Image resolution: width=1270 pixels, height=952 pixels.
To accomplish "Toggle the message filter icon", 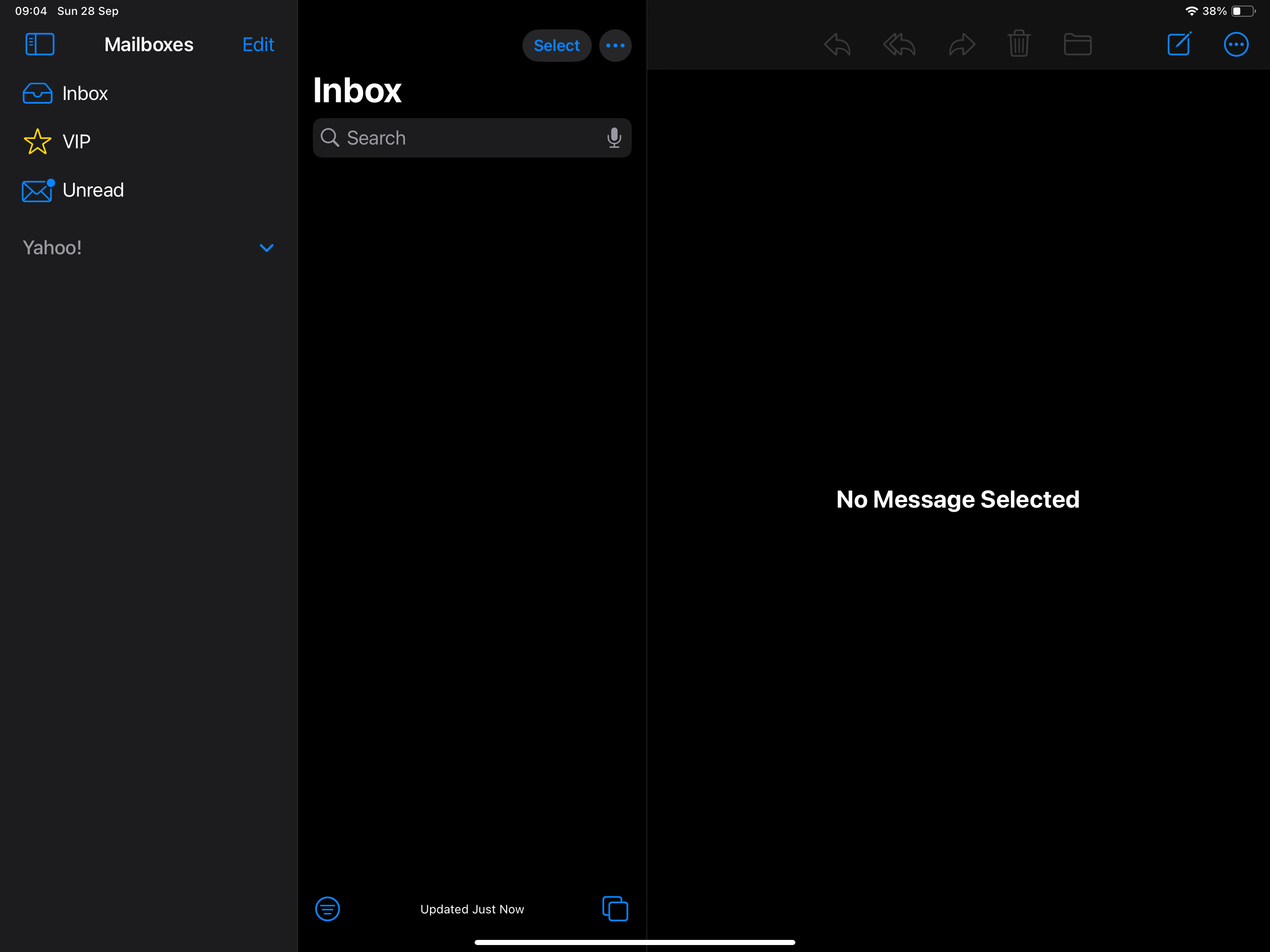I will [x=327, y=909].
